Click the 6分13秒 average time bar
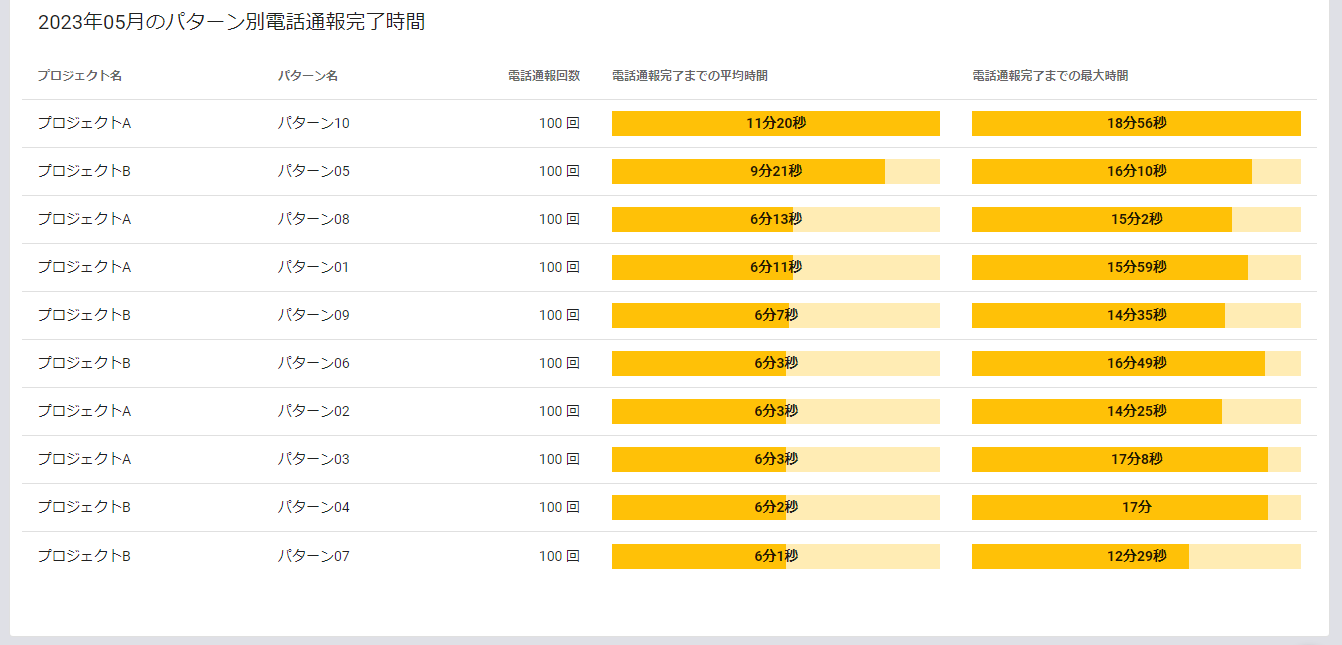Image resolution: width=1342 pixels, height=645 pixels. (775, 220)
